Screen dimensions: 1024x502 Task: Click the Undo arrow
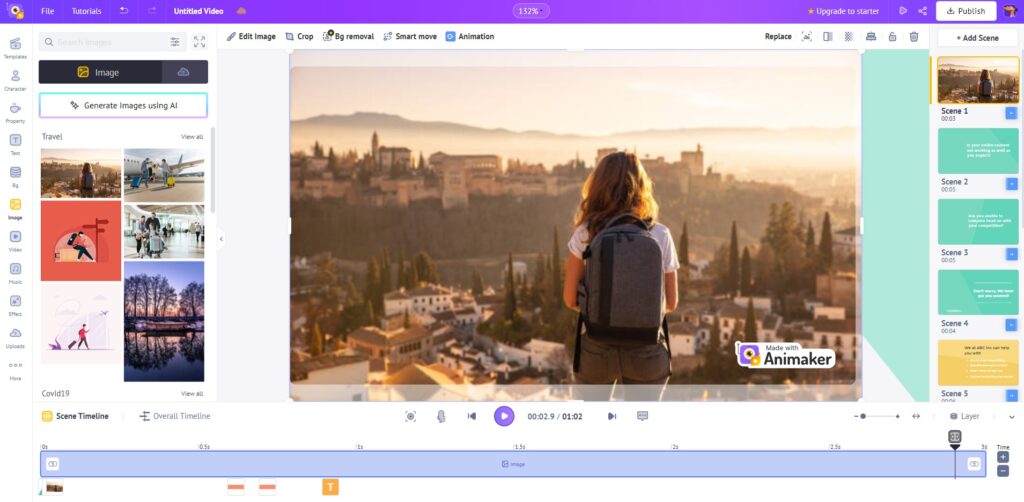[x=124, y=11]
